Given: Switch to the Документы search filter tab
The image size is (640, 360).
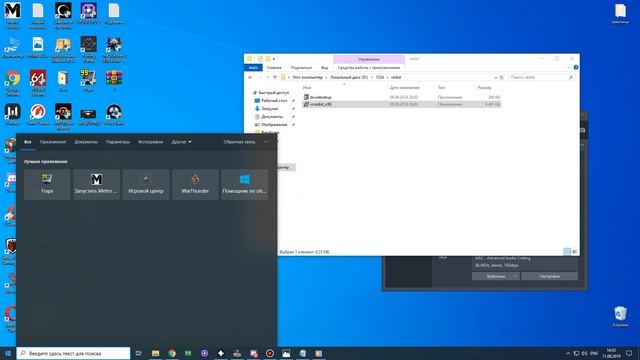Looking at the screenshot, I should 86,142.
